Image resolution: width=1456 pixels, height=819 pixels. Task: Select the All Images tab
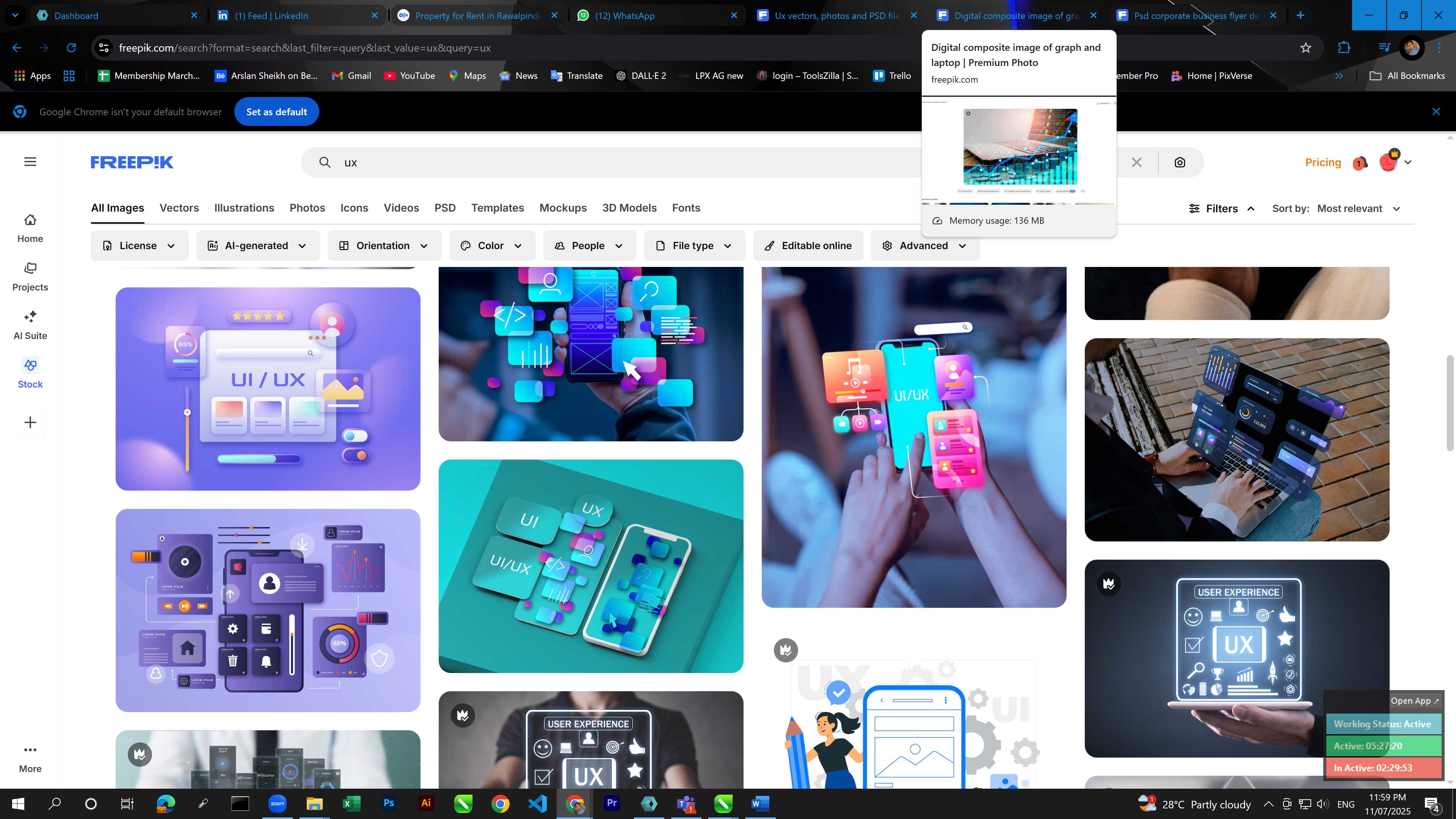point(118,208)
